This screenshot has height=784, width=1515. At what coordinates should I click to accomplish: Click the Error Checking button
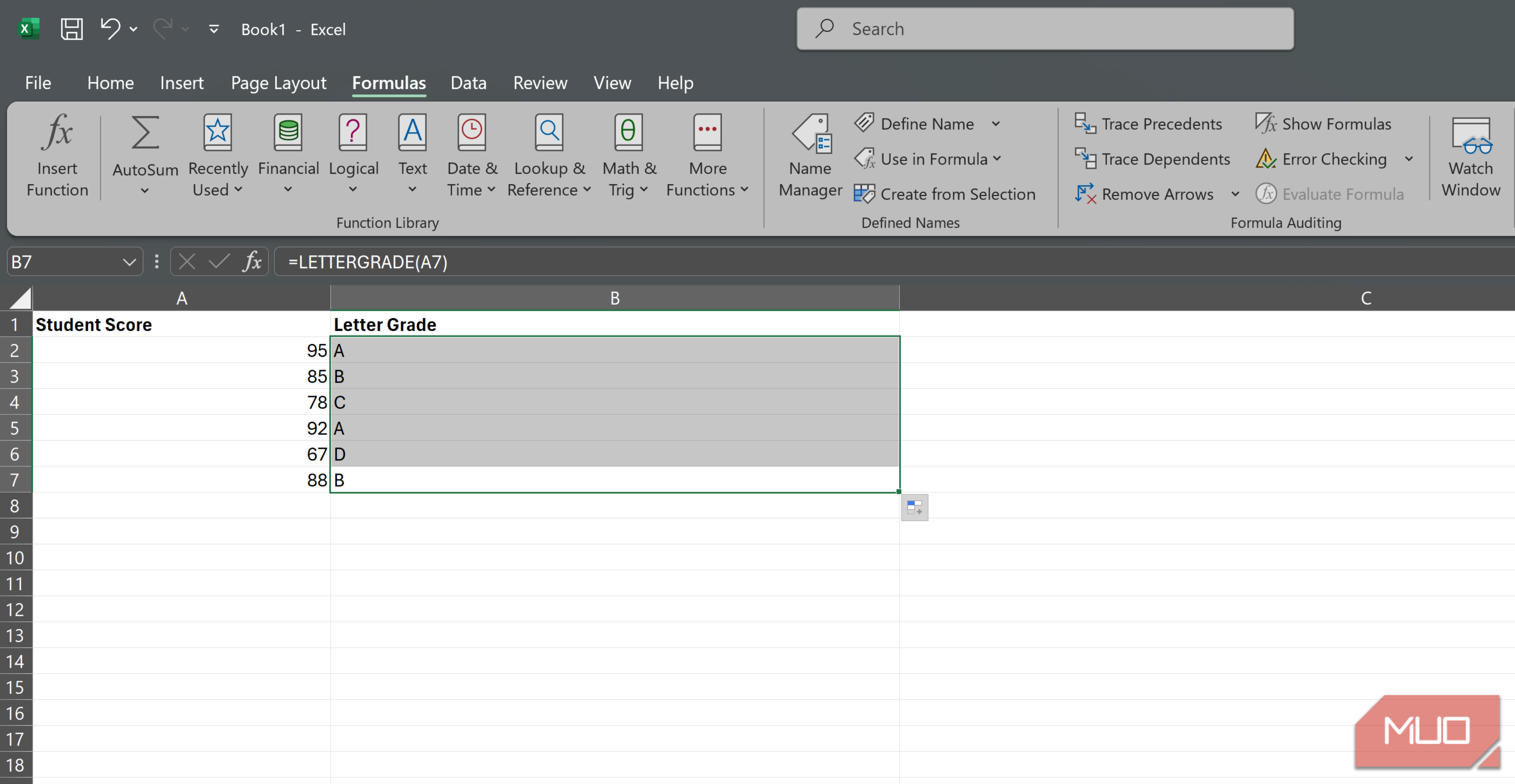[1321, 159]
